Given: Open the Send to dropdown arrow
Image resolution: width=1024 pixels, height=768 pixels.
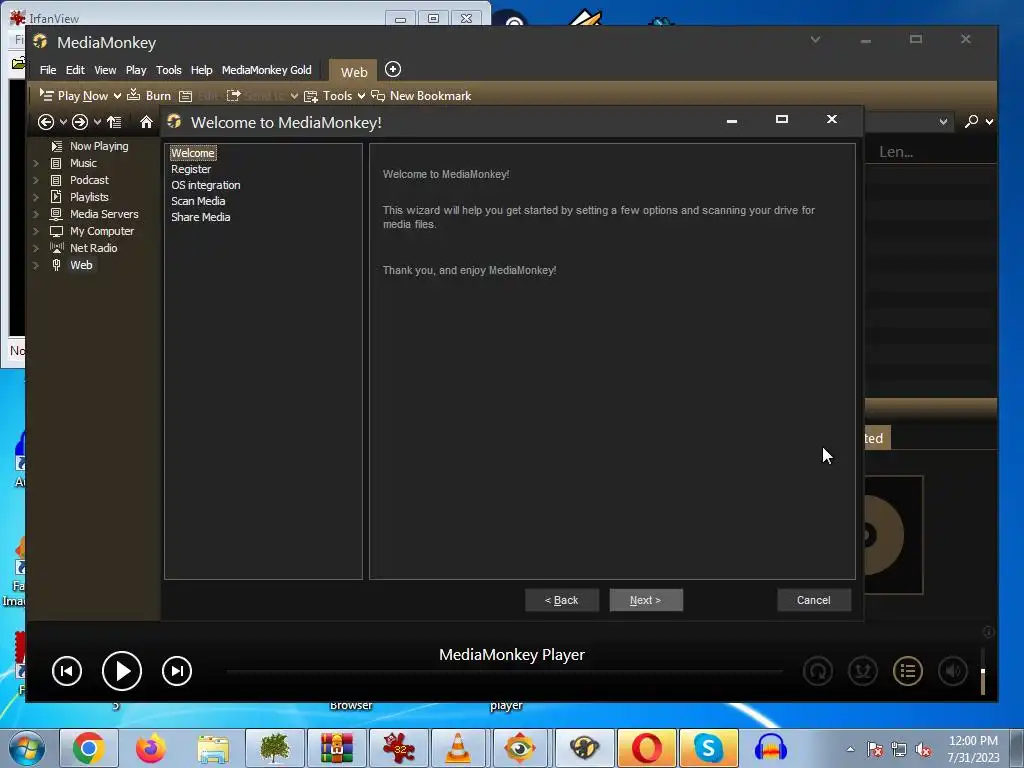Looking at the screenshot, I should pyautogui.click(x=295, y=96).
